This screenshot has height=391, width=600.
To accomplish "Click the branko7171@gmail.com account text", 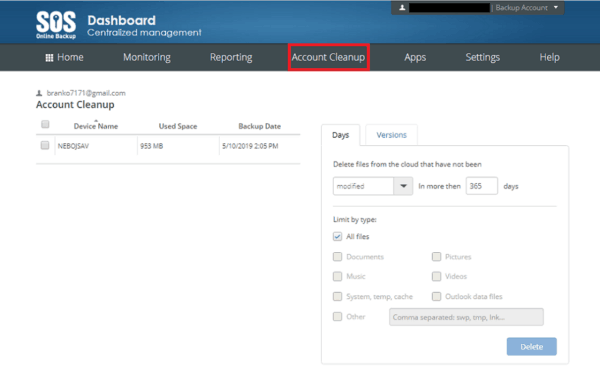I will pos(86,93).
